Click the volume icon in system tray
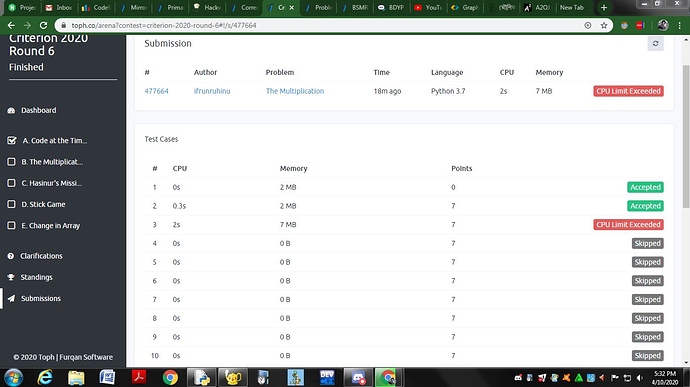The width and height of the screenshot is (690, 387). [639, 378]
